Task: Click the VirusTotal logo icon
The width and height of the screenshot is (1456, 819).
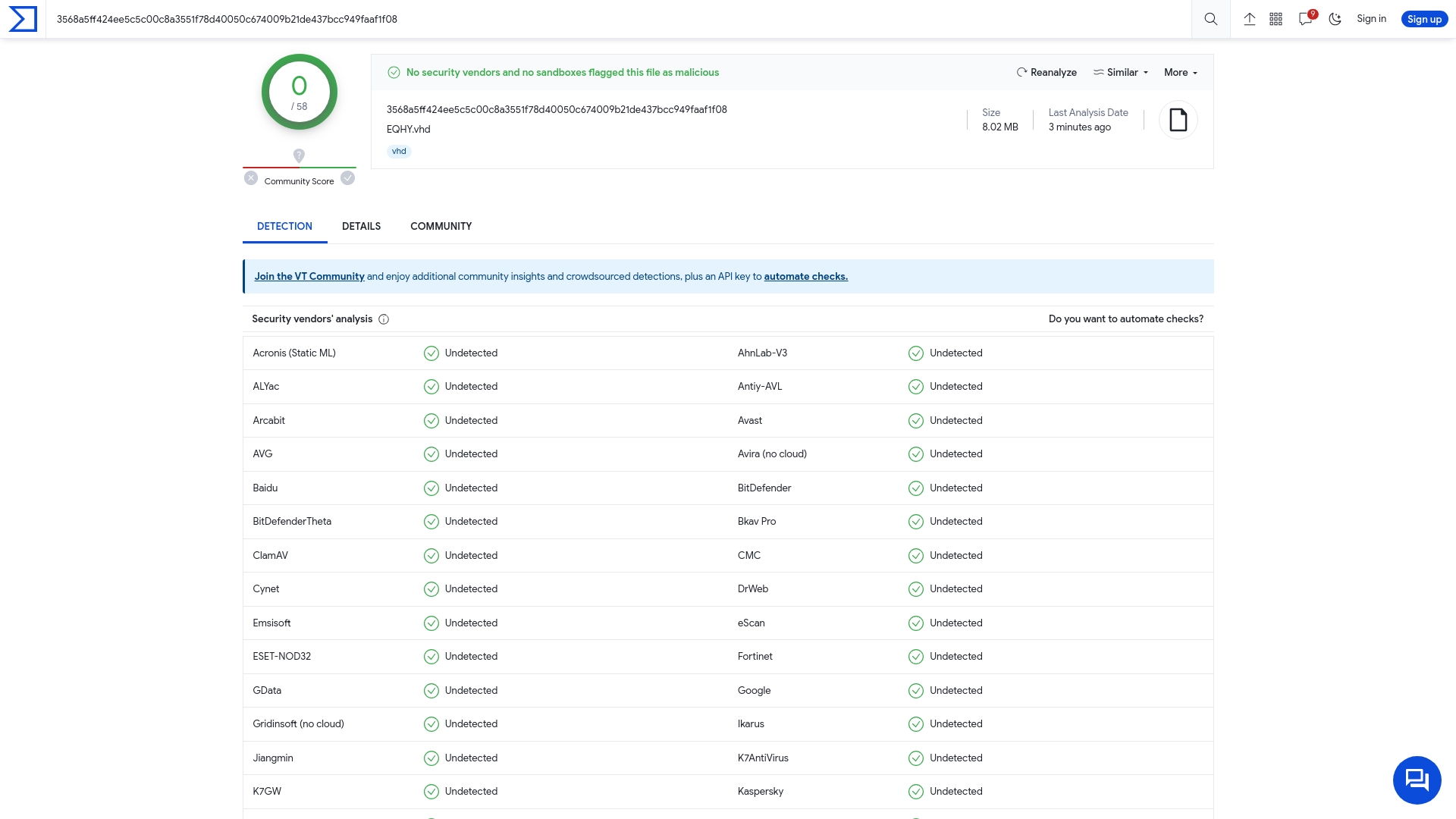Action: pos(22,19)
